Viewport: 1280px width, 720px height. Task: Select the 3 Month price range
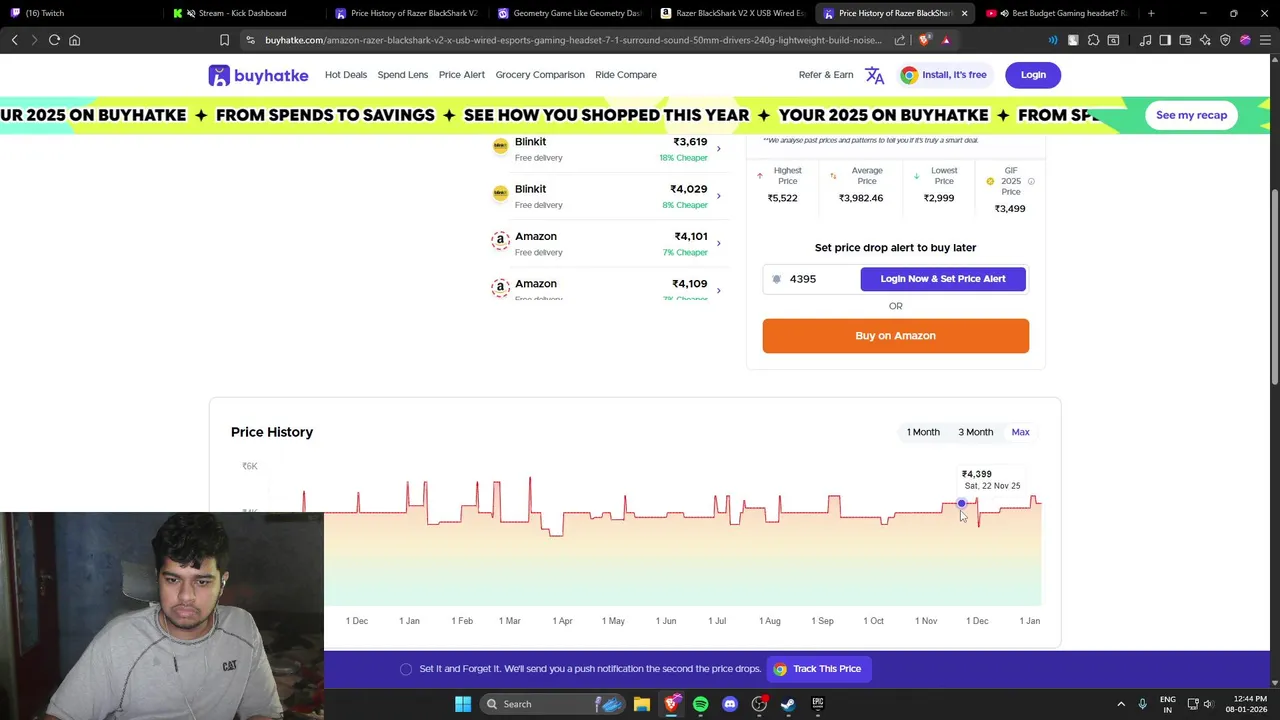click(976, 432)
